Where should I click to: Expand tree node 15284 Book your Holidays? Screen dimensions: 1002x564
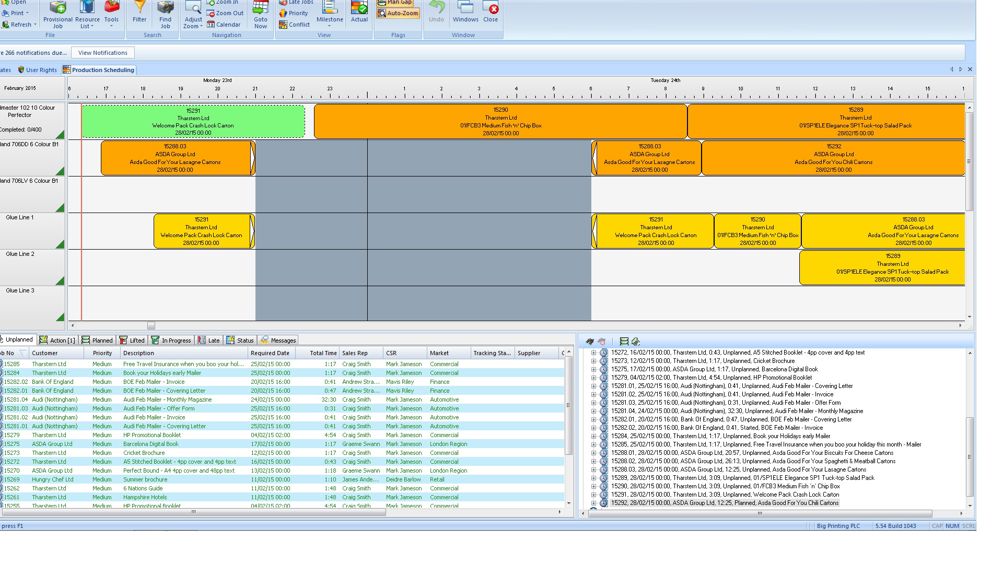pyautogui.click(x=594, y=436)
